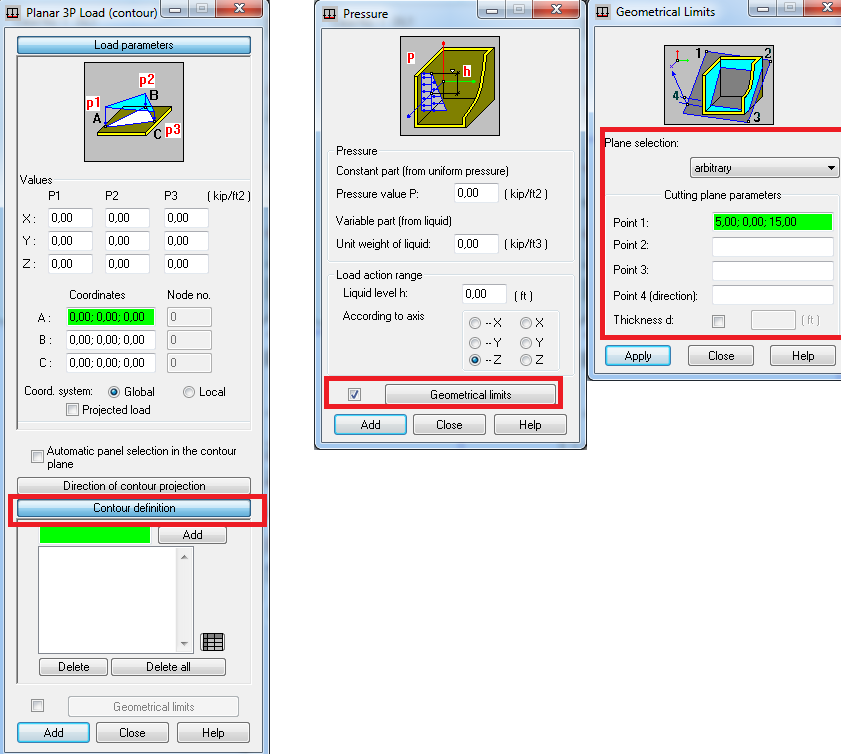Click the Planar 3P Load title-bar icon
Screen dimensions: 841x754
pyautogui.click(x=13, y=13)
